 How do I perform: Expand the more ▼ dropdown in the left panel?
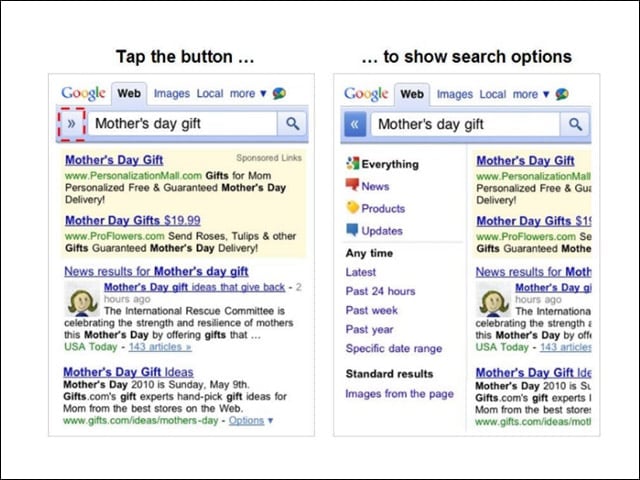click(248, 93)
